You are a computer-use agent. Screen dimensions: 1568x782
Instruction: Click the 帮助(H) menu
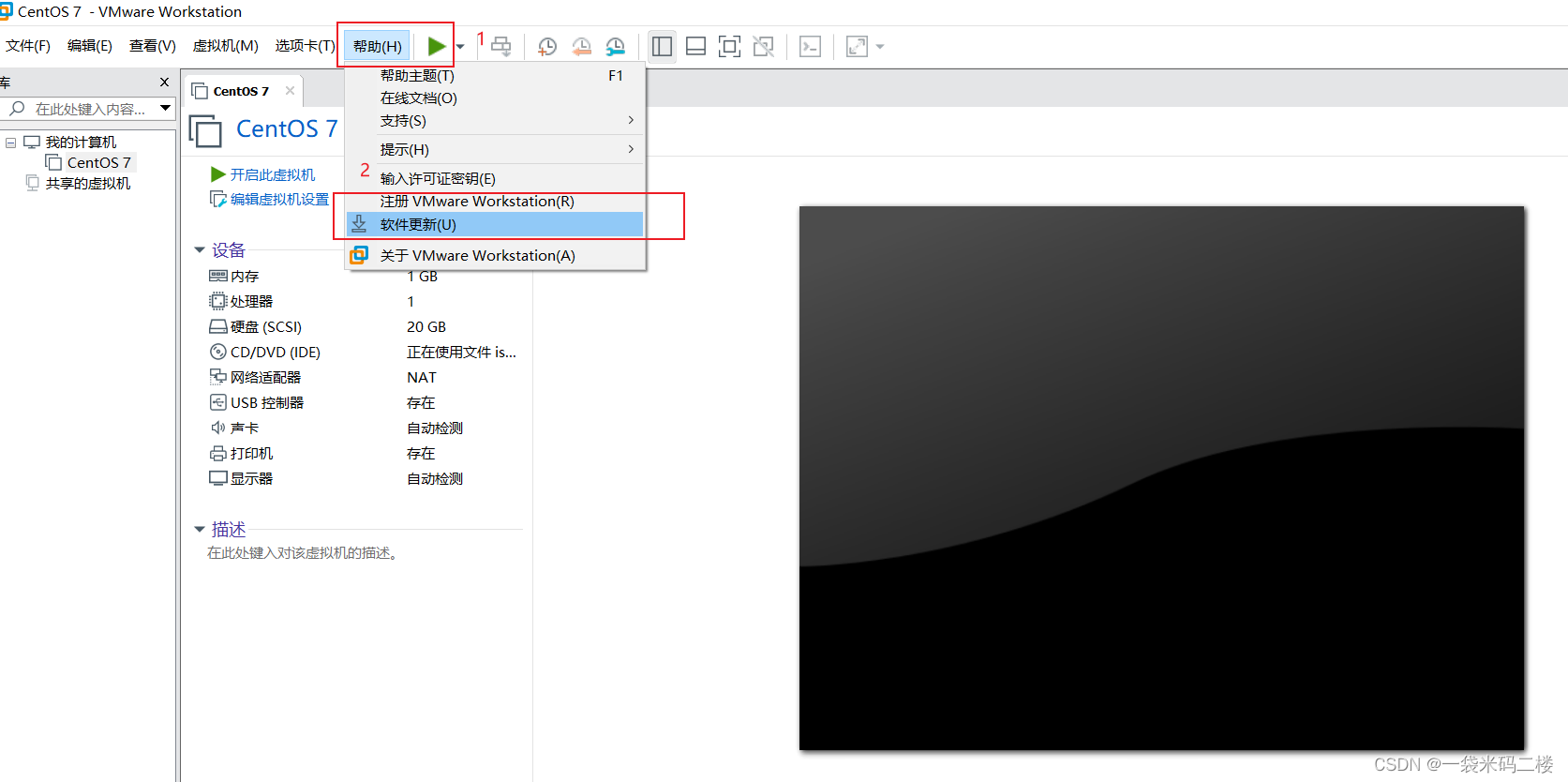[378, 46]
